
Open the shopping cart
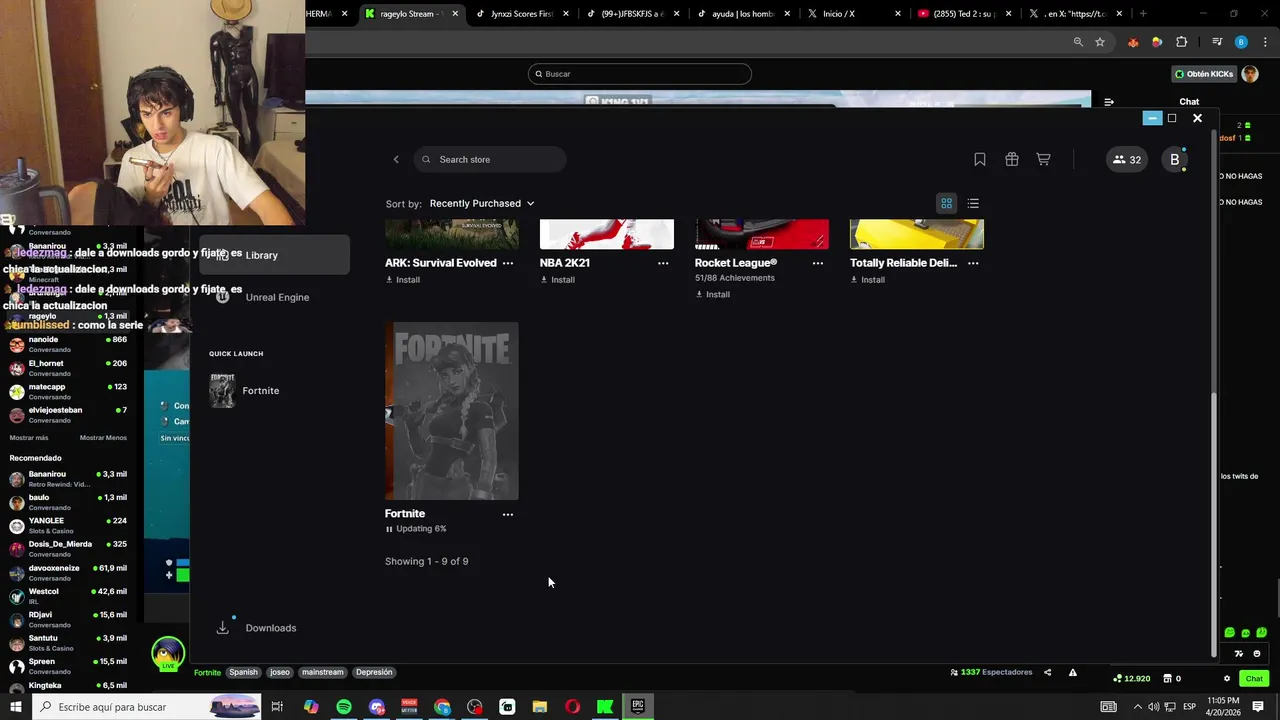tap(1043, 160)
